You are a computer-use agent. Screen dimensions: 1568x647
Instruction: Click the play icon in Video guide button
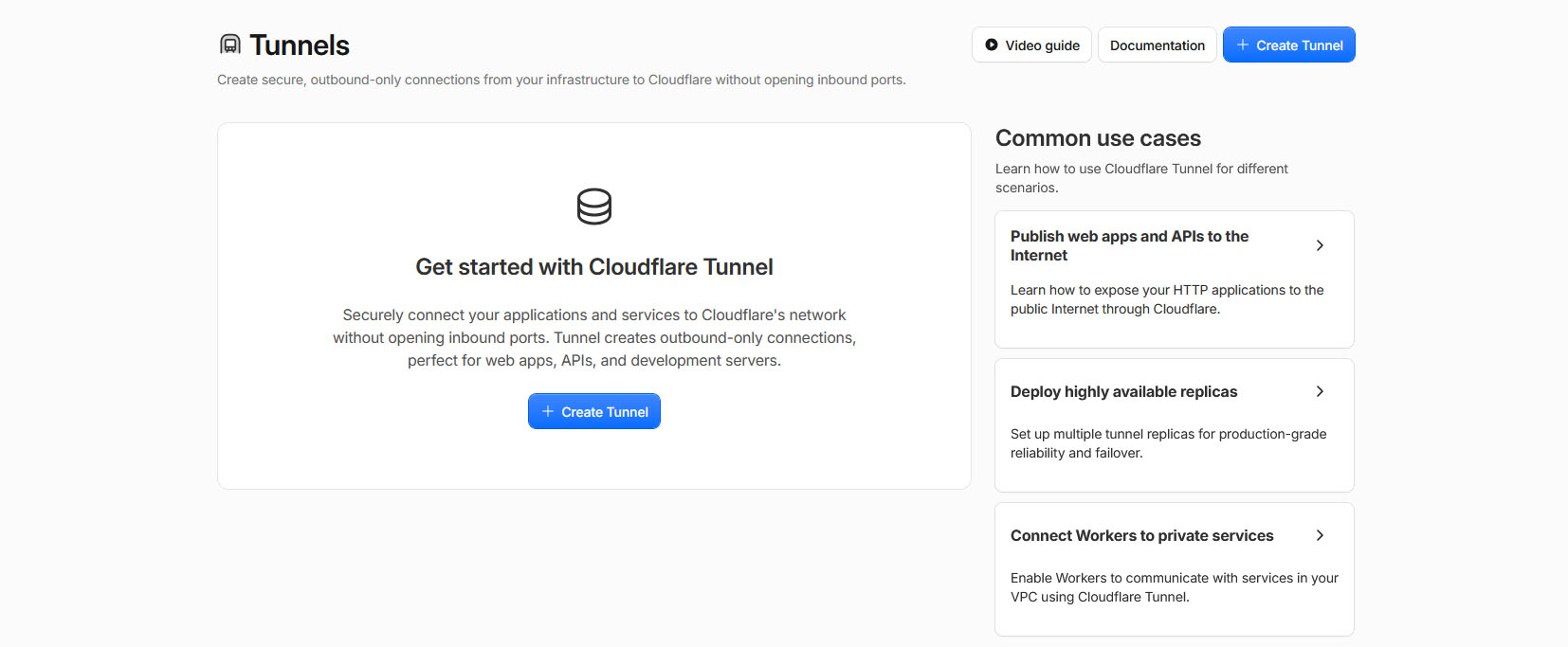(x=992, y=45)
